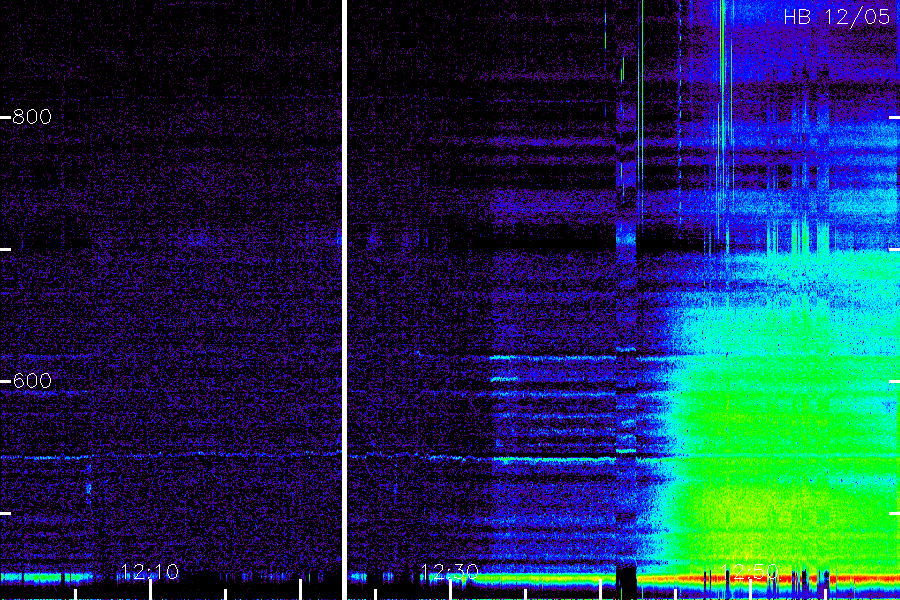This screenshot has height=600, width=900.
Task: Click the 800 frequency axis label
Action: coord(32,117)
